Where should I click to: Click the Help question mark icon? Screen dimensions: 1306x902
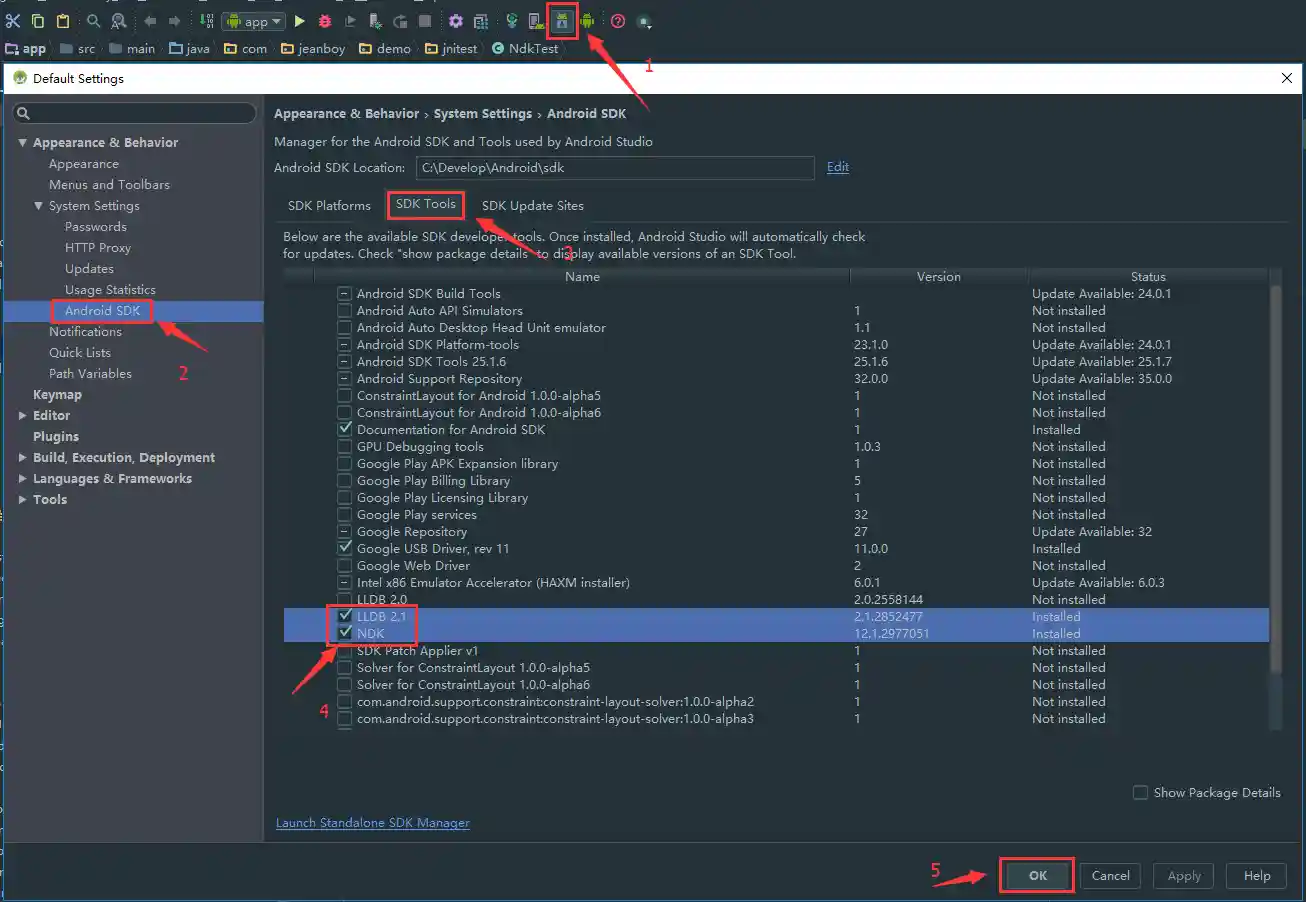pos(618,21)
